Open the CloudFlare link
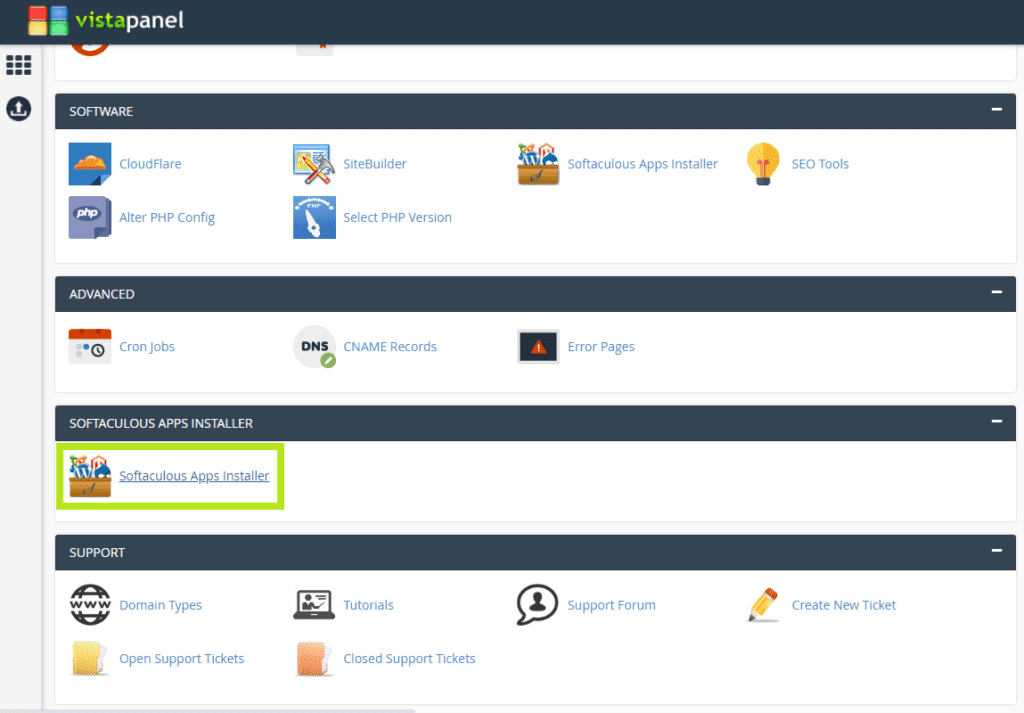1024x713 pixels. (150, 164)
